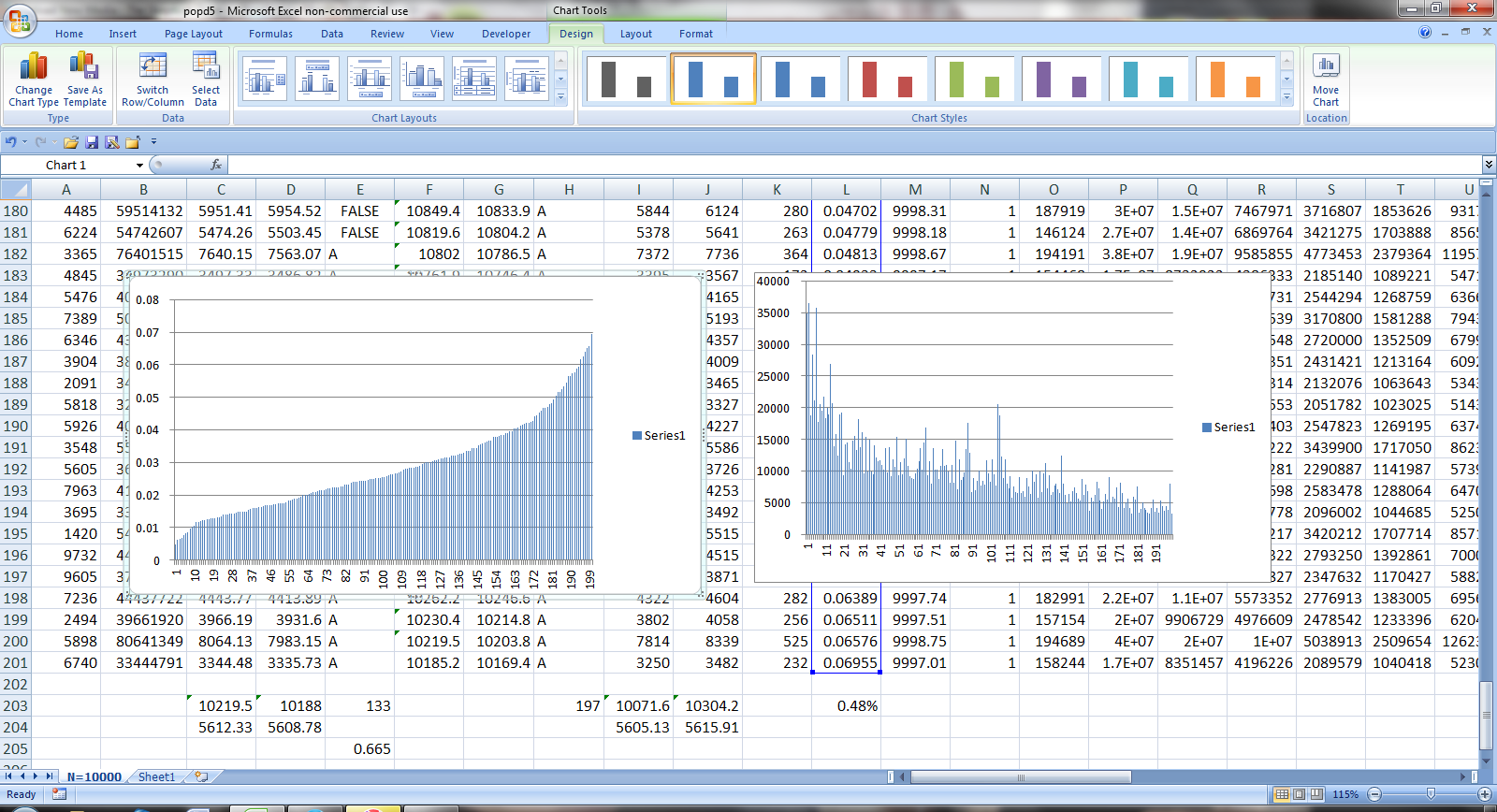The image size is (1497, 812).
Task: Switch to Normal view mode
Action: pos(1282,794)
